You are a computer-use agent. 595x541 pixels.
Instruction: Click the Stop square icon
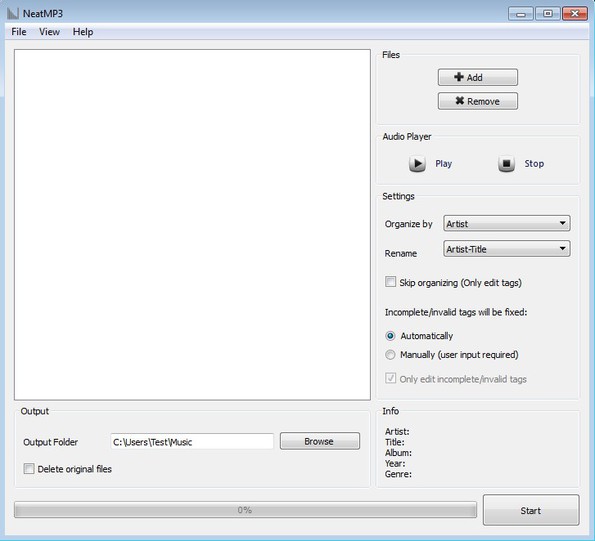[506, 164]
